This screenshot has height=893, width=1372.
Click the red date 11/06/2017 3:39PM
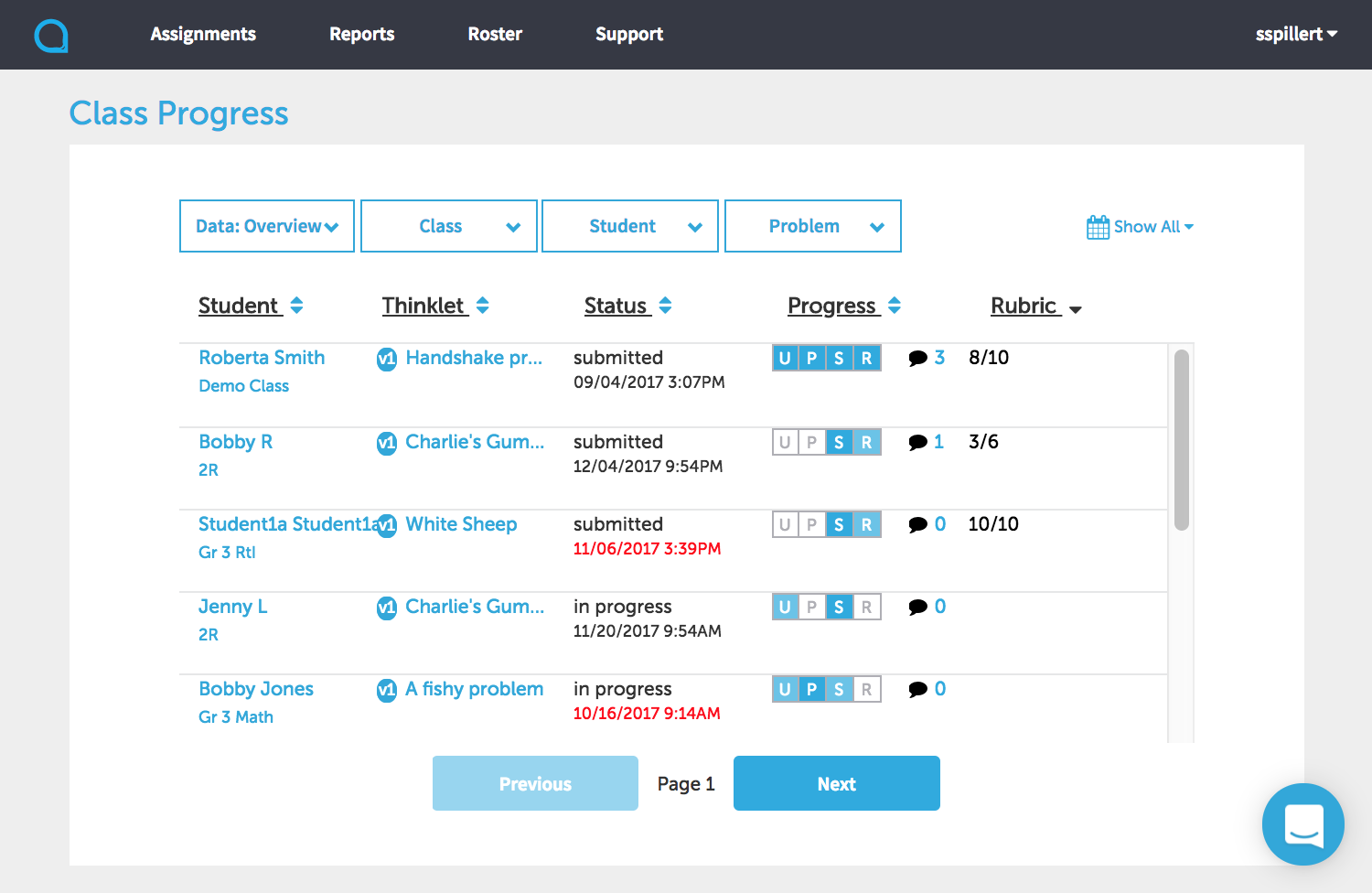click(647, 549)
